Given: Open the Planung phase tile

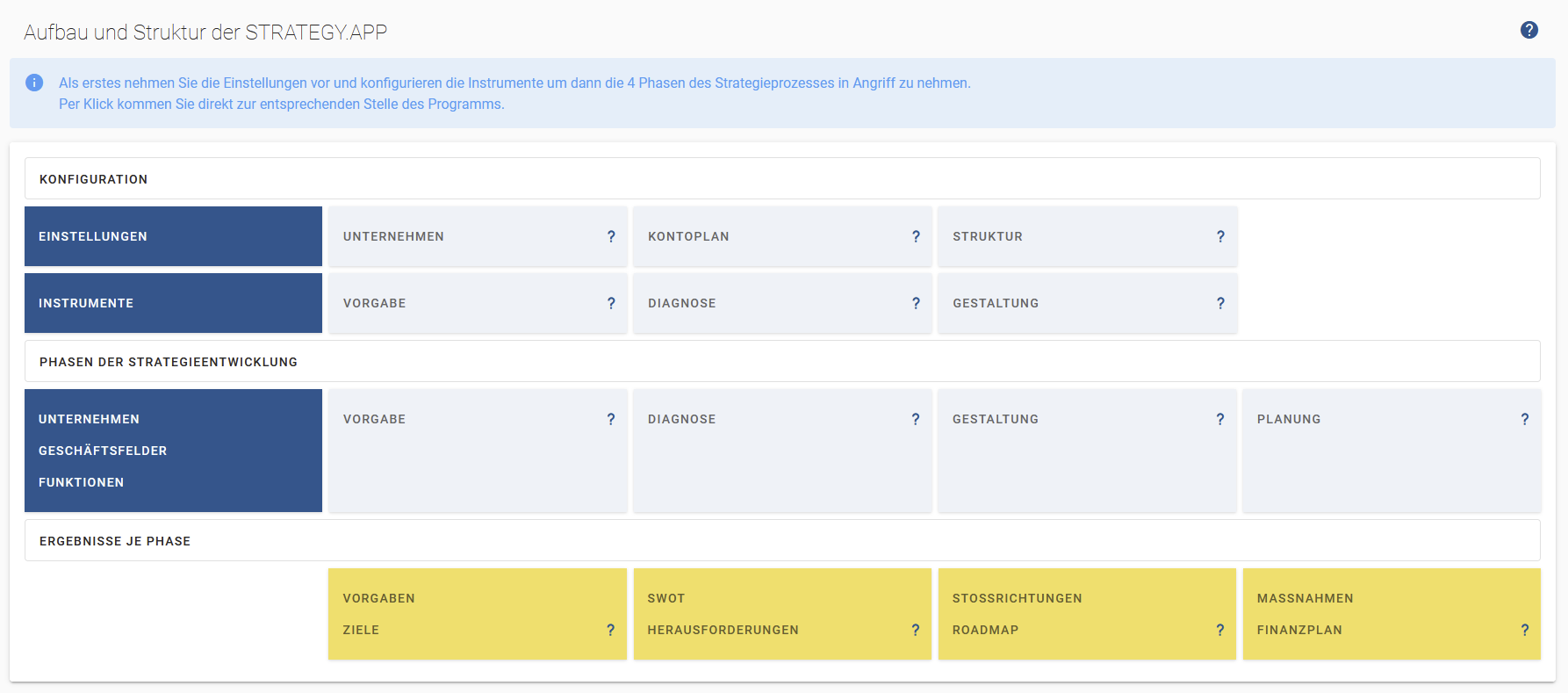Looking at the screenshot, I should click(1392, 451).
